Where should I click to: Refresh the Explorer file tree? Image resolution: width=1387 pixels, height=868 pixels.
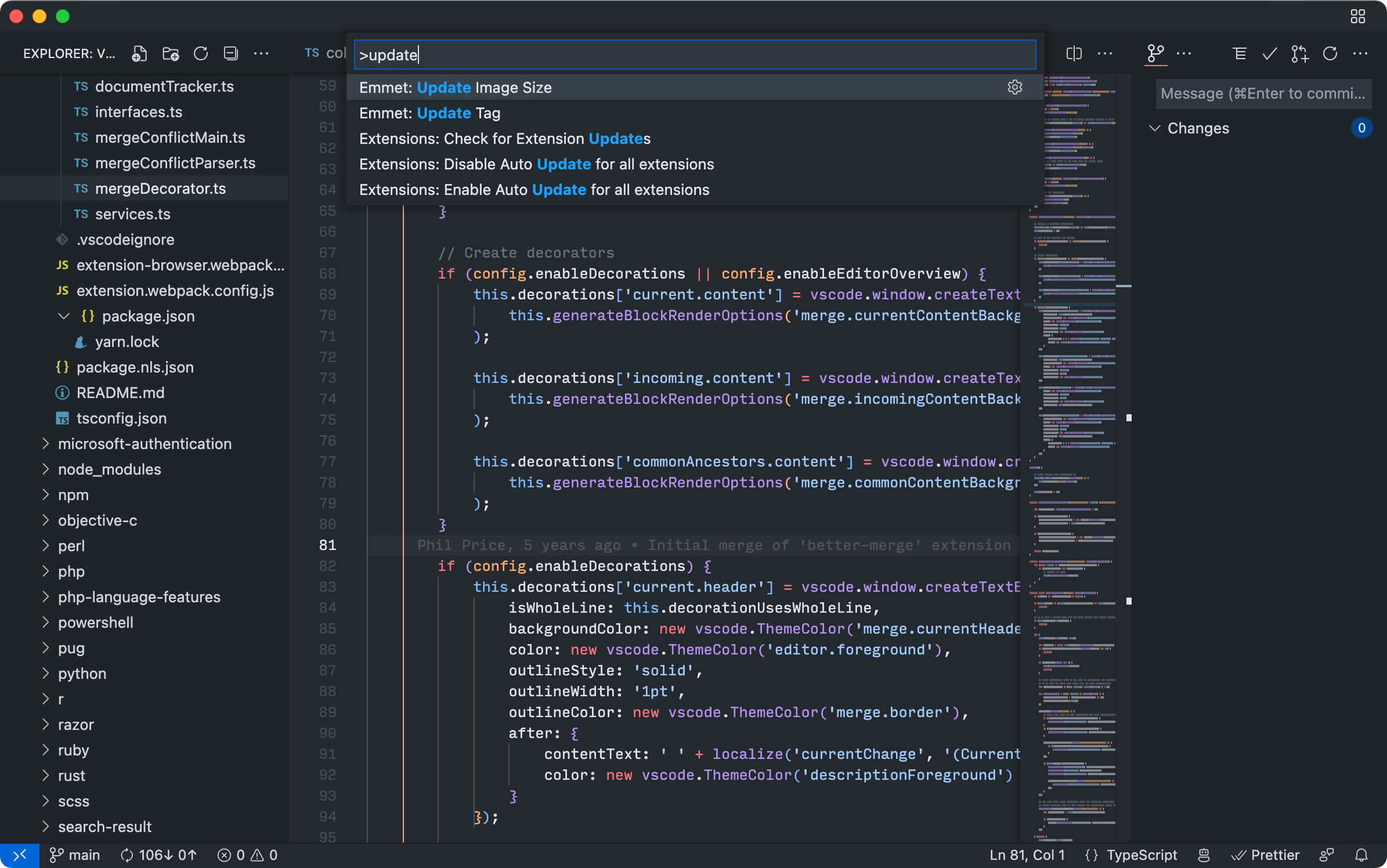[x=201, y=53]
